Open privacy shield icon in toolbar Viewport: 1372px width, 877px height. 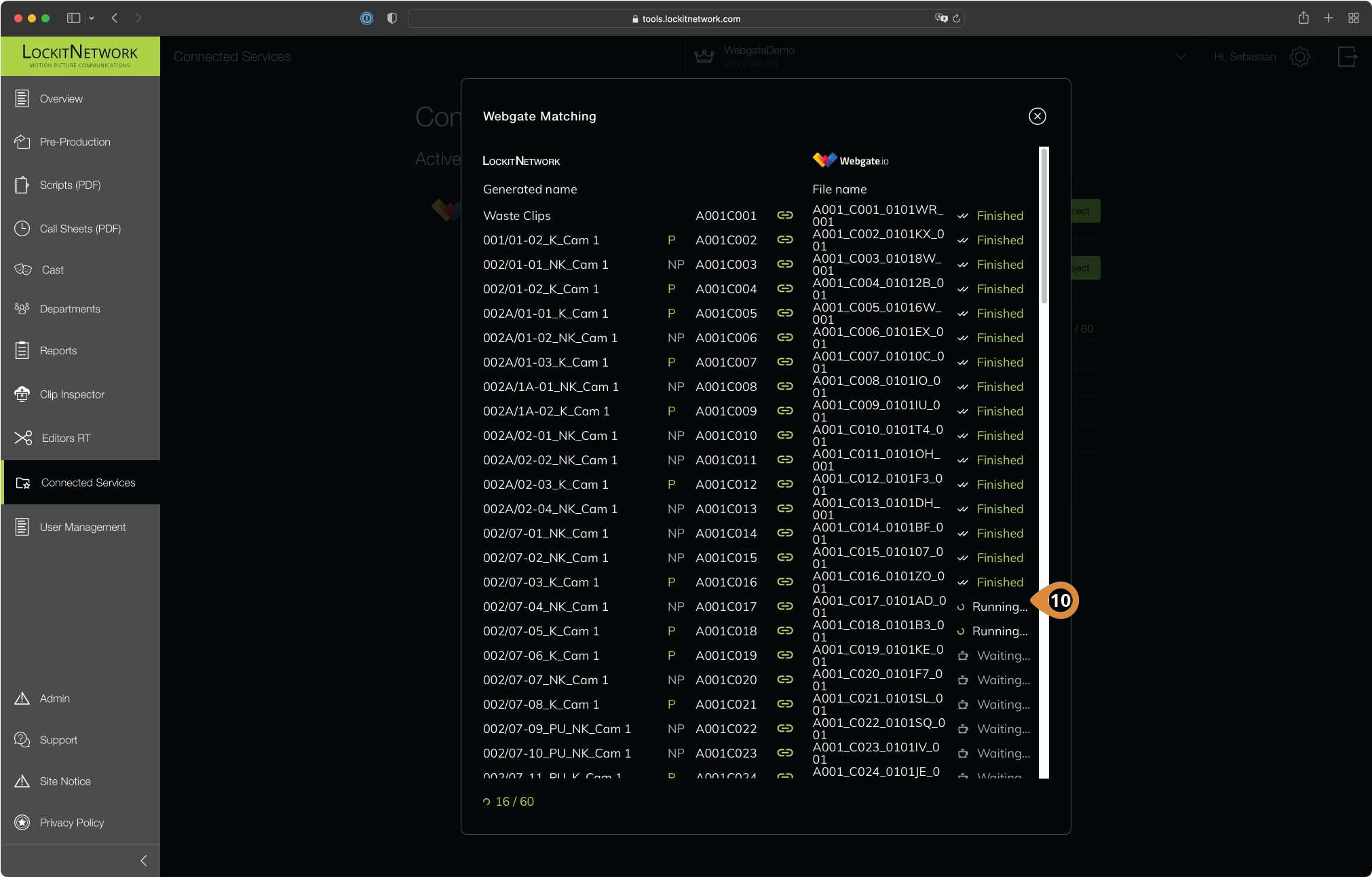pos(392,18)
